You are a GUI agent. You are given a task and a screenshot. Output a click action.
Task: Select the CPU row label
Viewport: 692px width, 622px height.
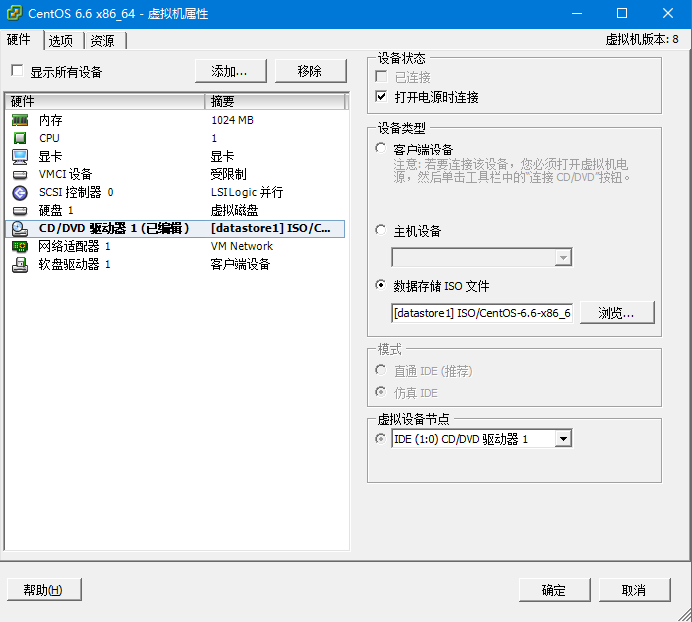click(49, 138)
